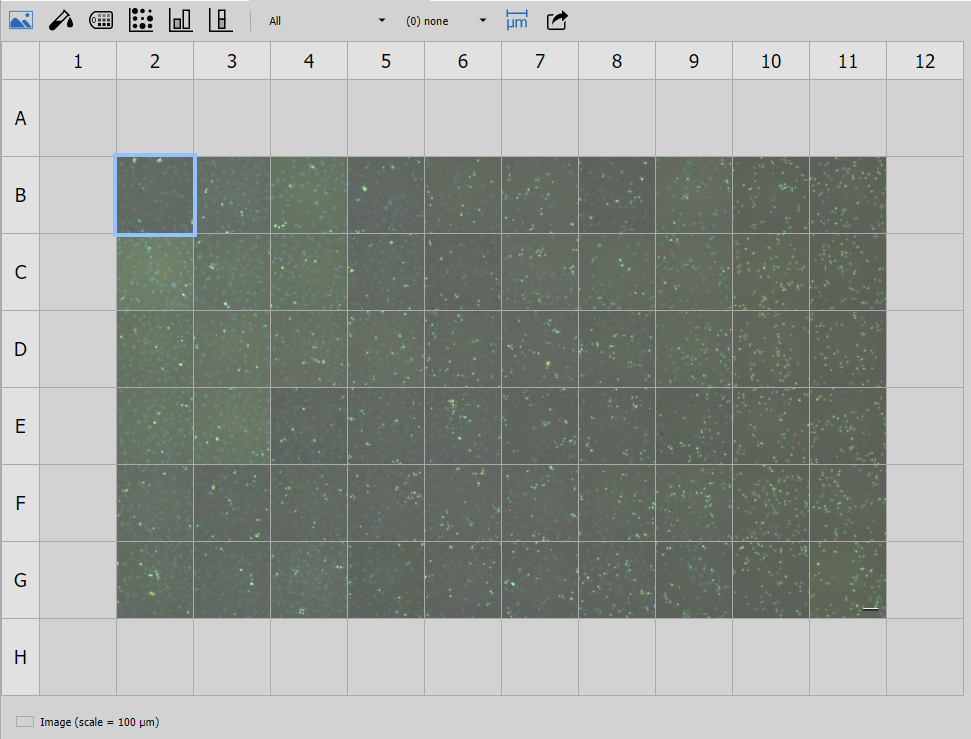
Task: Click the plate layout icon
Action: (x=101, y=20)
